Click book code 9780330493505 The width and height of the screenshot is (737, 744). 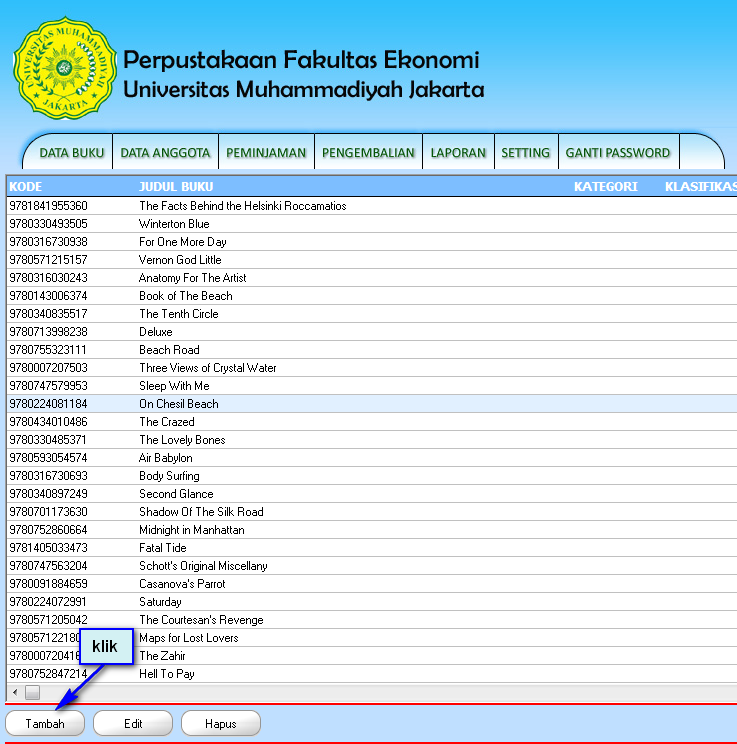[x=48, y=224]
